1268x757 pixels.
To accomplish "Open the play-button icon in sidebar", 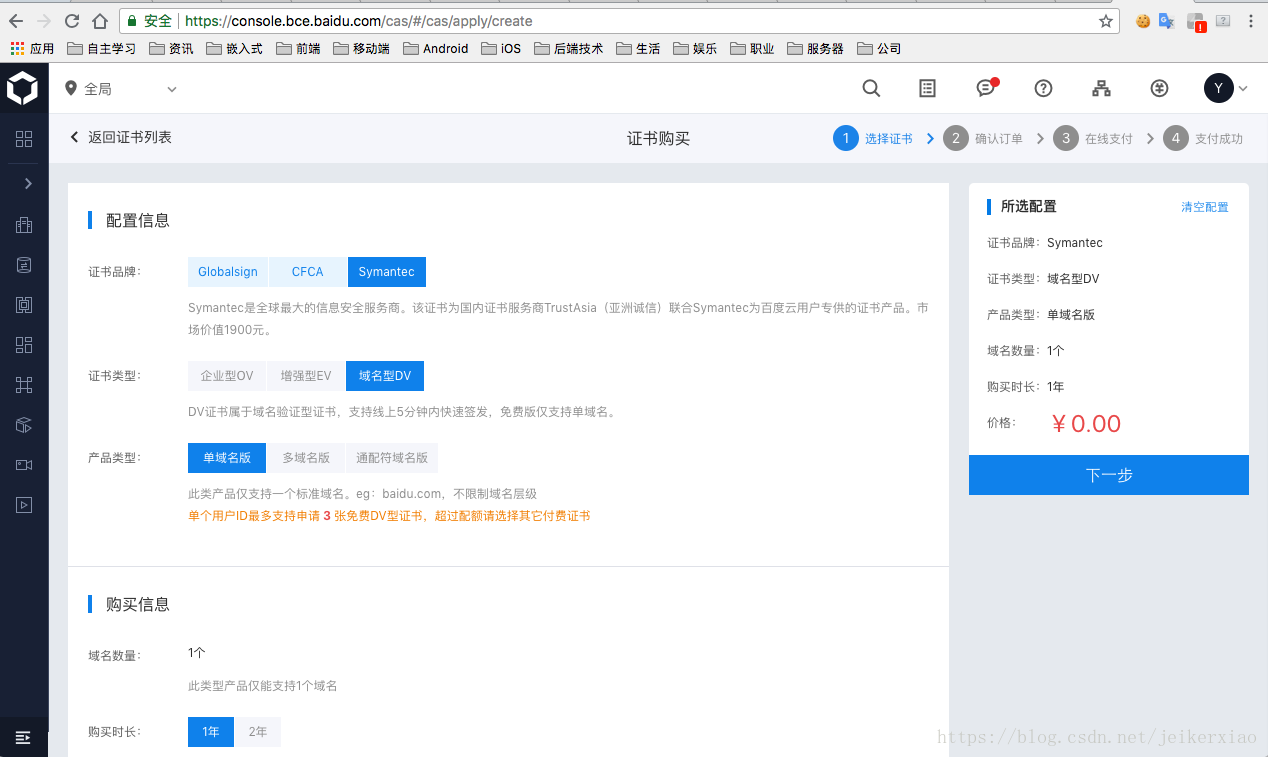I will [x=24, y=505].
